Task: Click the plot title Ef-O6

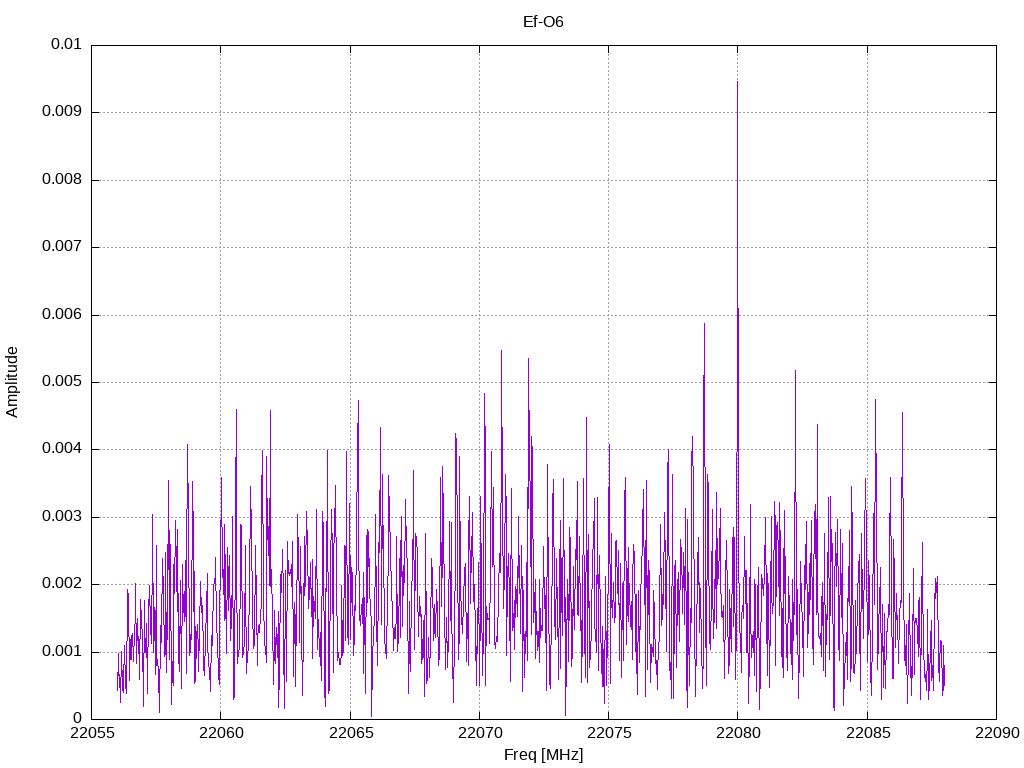Action: click(x=543, y=21)
